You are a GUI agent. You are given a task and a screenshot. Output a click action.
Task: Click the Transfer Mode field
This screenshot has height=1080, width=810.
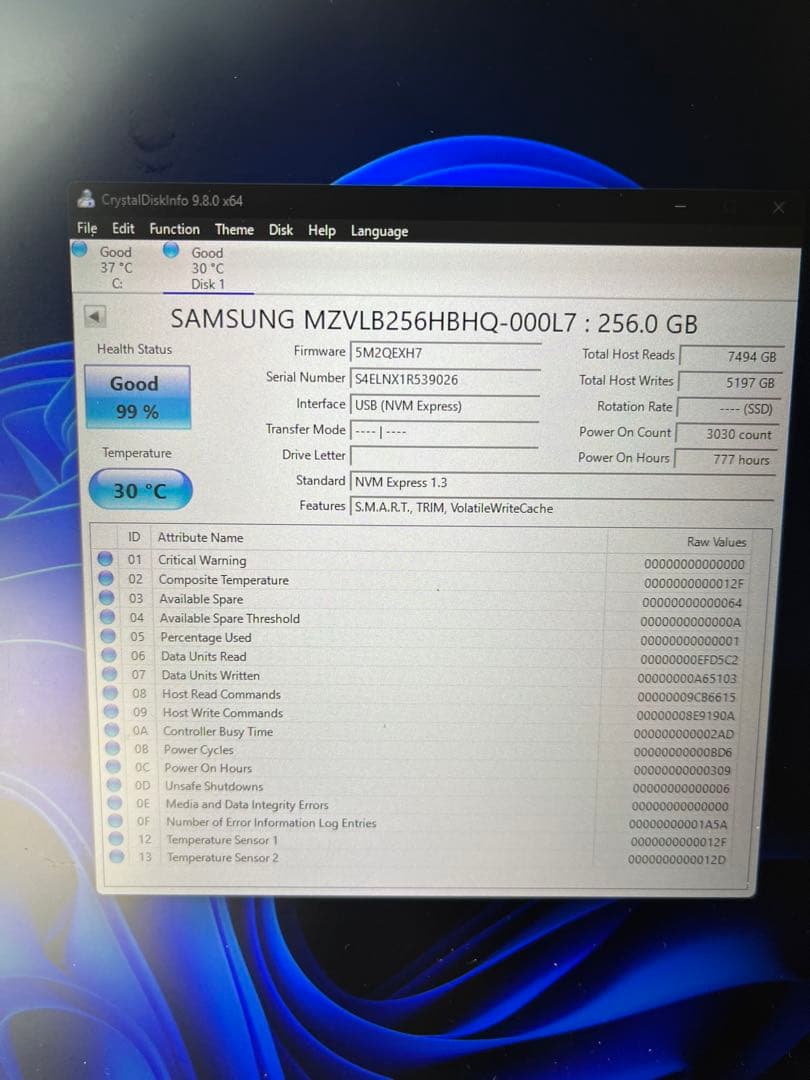445,431
